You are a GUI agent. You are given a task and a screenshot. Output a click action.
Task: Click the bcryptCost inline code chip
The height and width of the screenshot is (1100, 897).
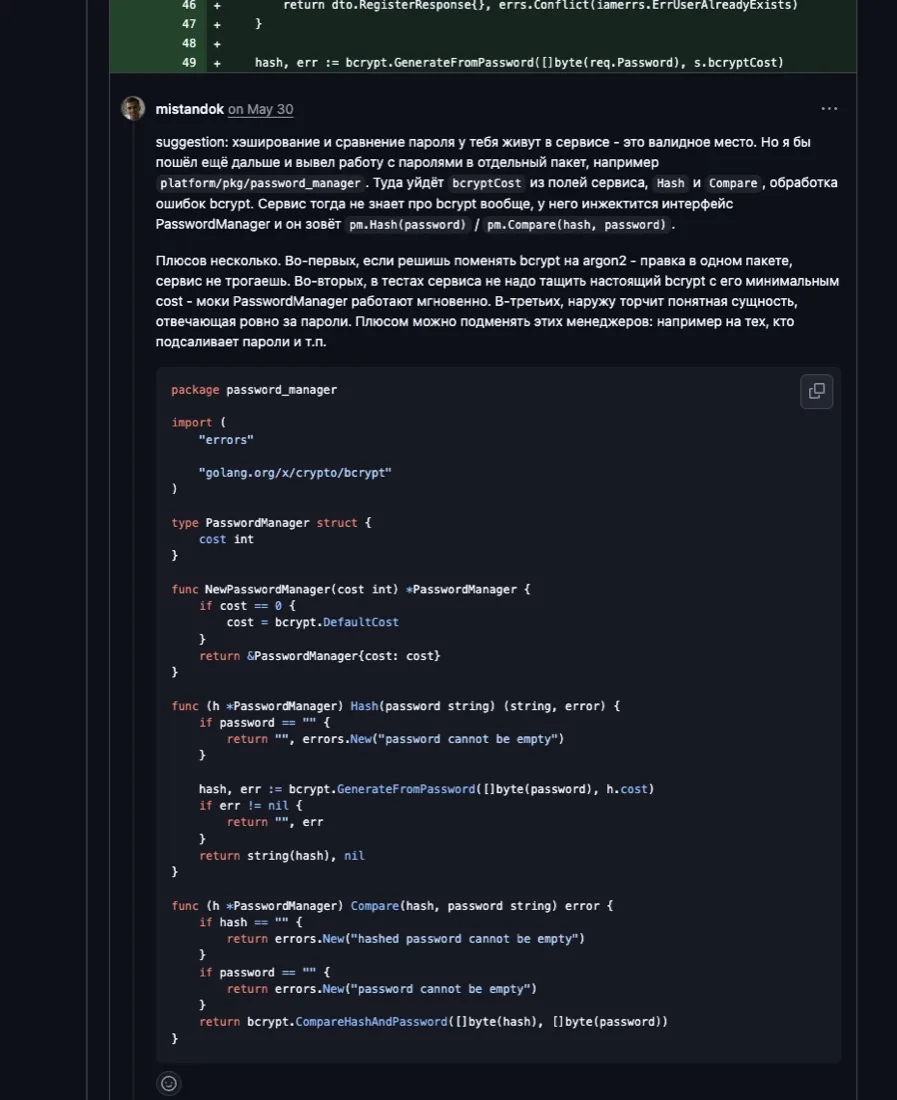pyautogui.click(x=487, y=183)
